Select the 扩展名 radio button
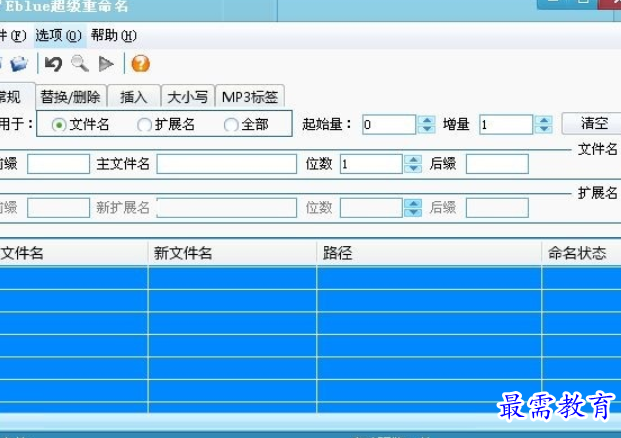 144,125
